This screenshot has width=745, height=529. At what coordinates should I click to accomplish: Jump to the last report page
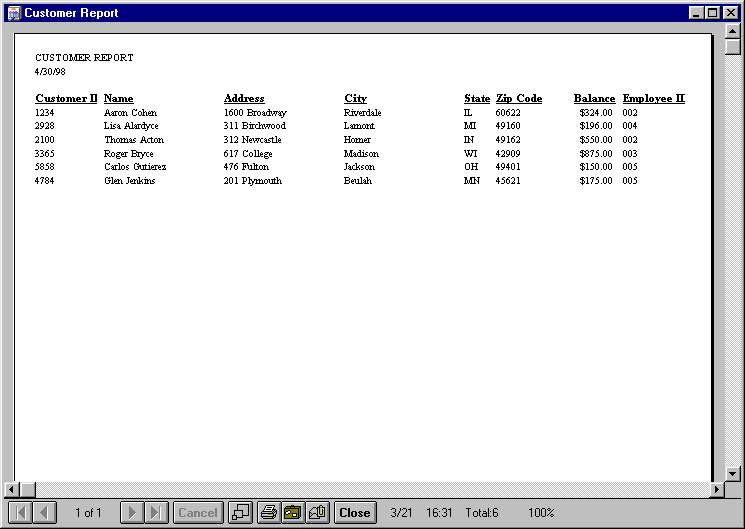(x=156, y=513)
